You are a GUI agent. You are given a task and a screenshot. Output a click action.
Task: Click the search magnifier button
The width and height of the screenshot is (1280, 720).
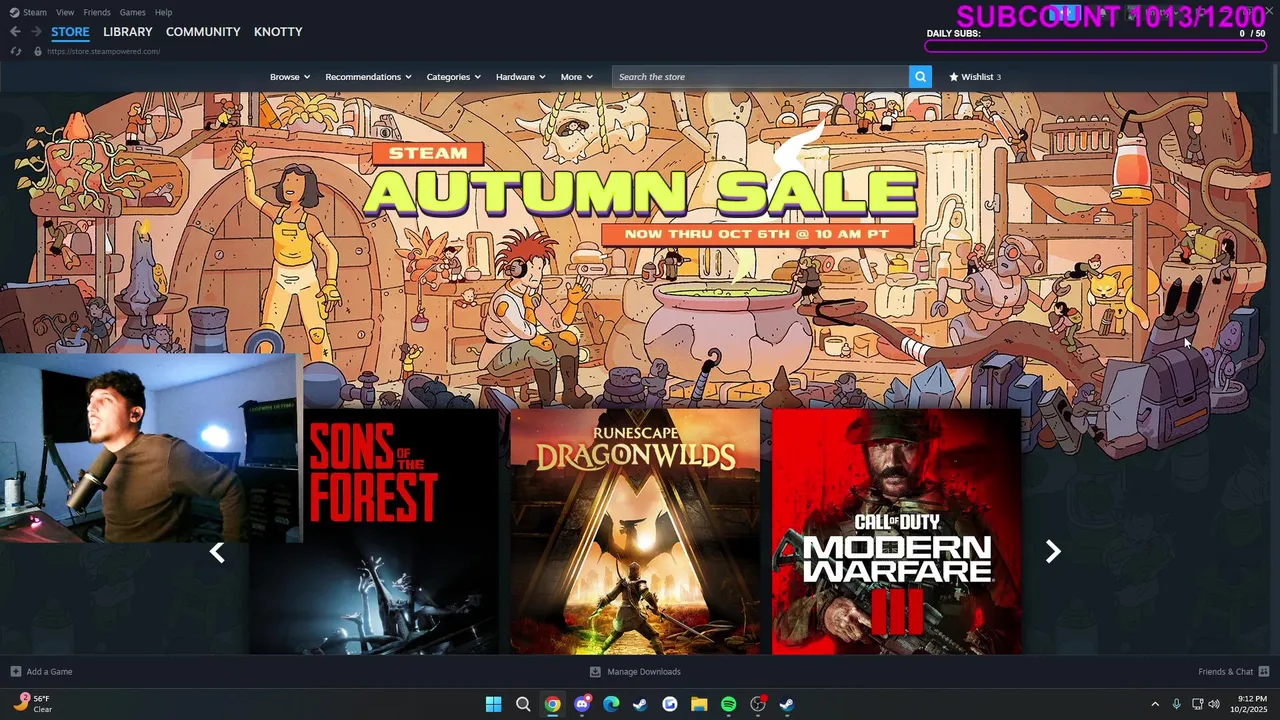(920, 77)
